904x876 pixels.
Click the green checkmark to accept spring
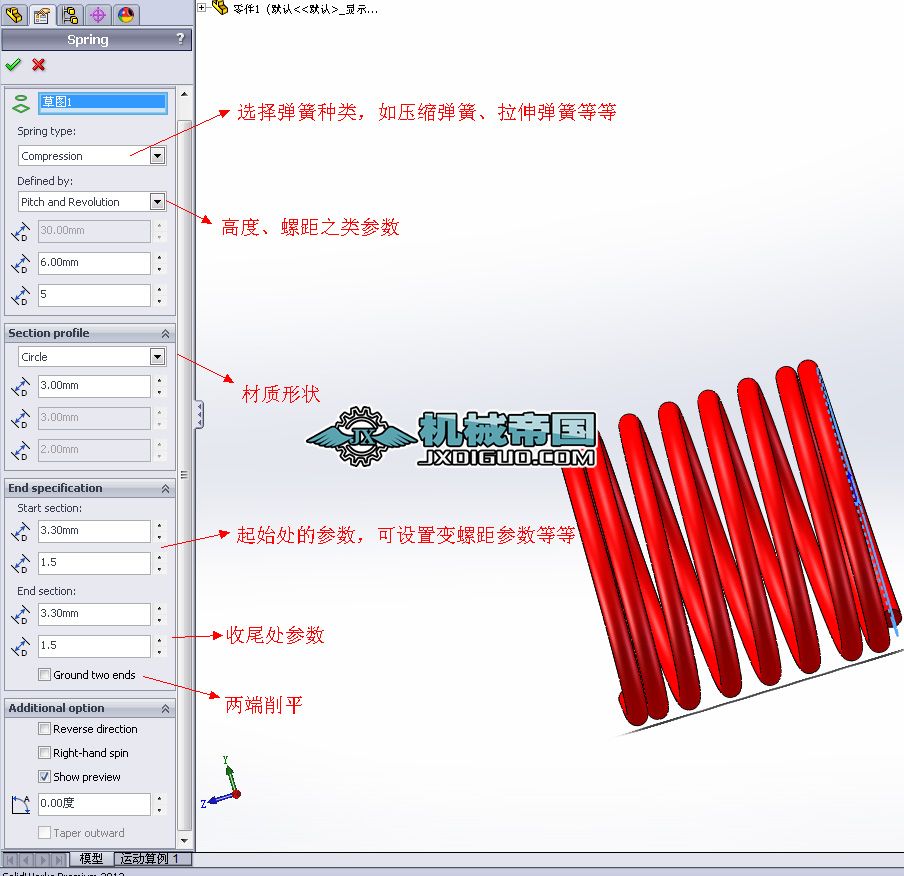point(14,65)
